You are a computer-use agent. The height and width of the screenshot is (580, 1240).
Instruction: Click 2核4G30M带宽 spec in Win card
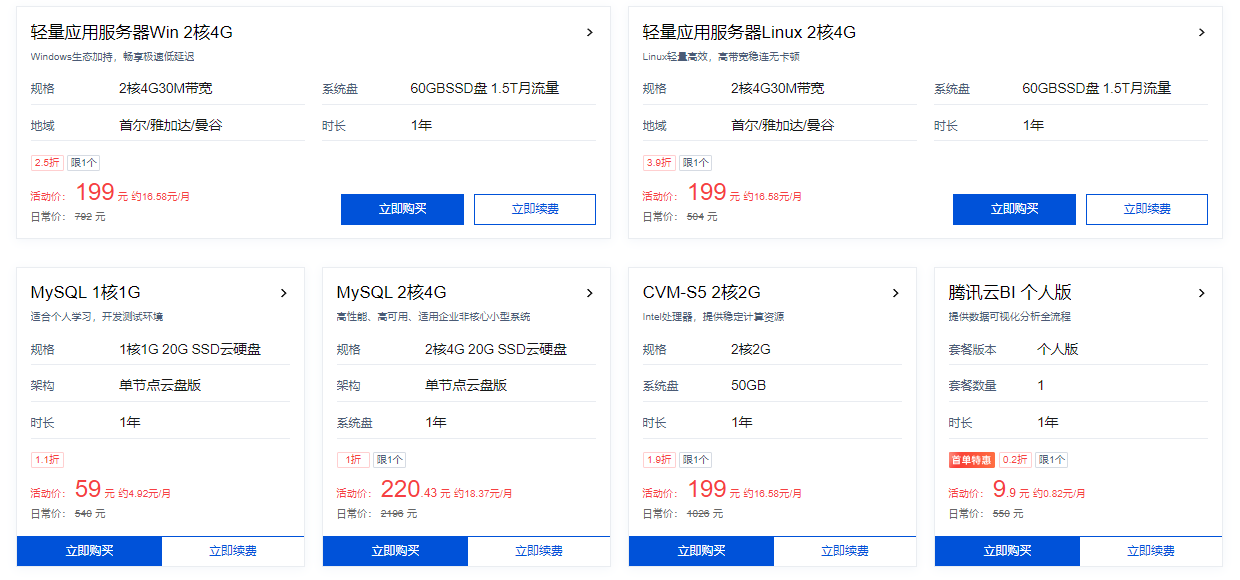(166, 88)
